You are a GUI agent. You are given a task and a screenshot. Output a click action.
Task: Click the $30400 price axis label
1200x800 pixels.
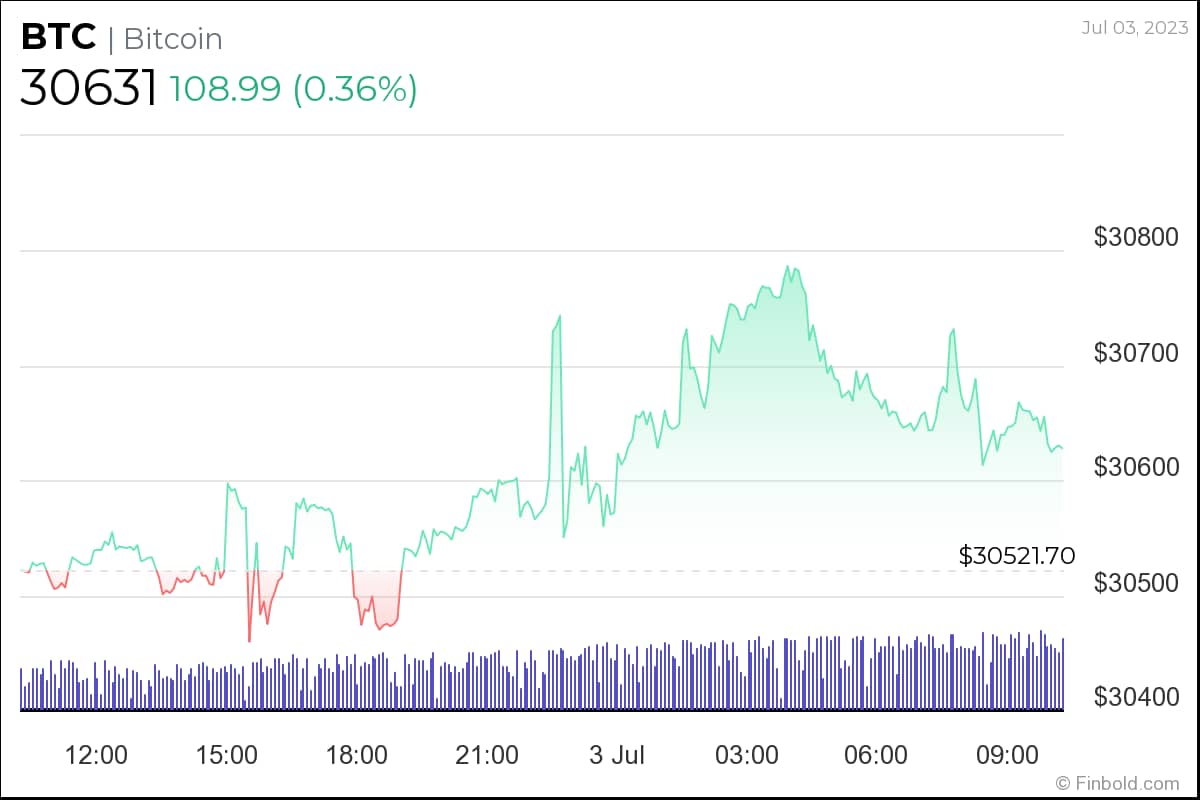(x=1136, y=696)
